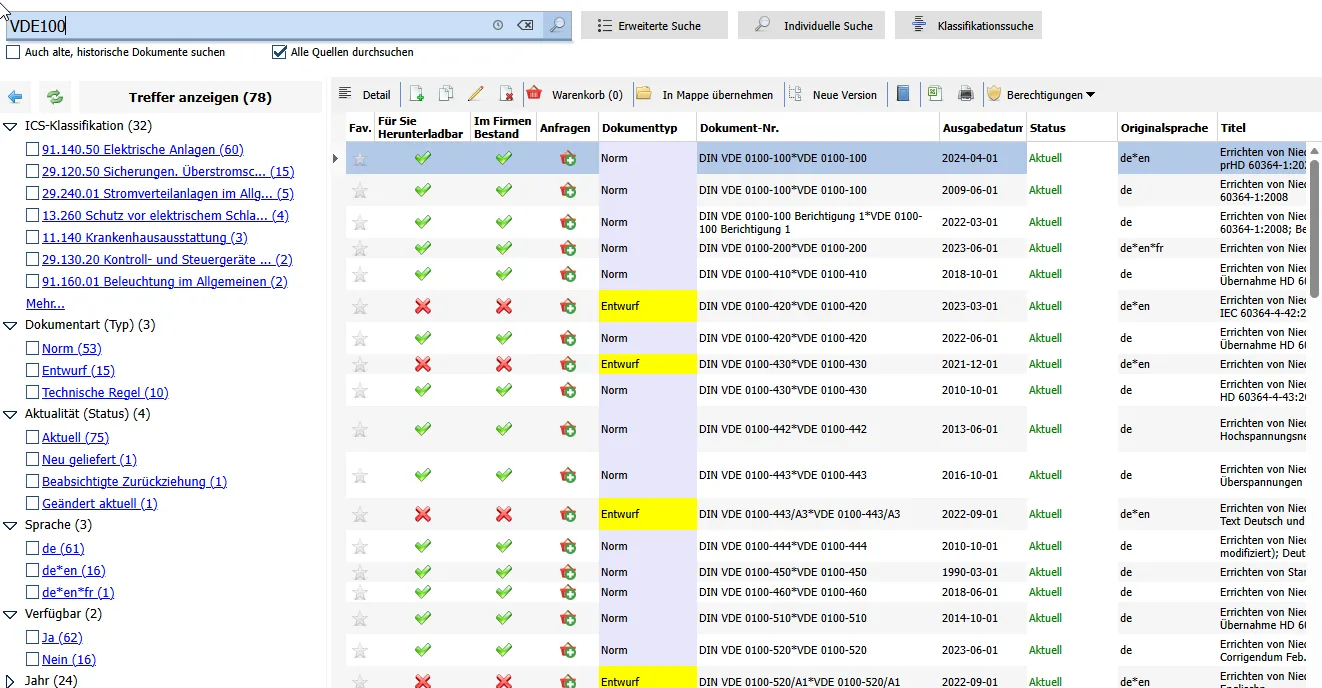This screenshot has height=688, width=1322.
Task: Uncheck 'Alle Quellen durchsuchen' checkbox
Action: pyautogui.click(x=279, y=52)
